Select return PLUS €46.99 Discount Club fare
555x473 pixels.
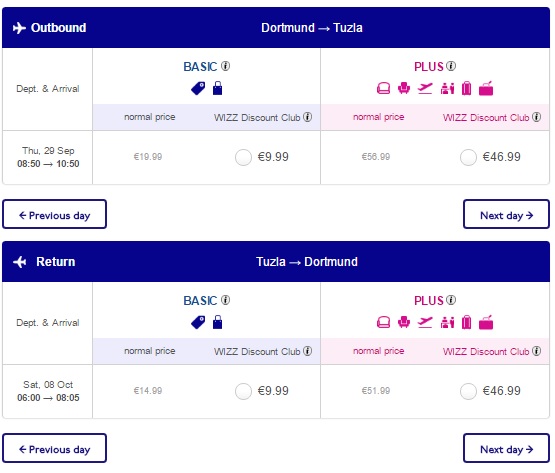[468, 391]
